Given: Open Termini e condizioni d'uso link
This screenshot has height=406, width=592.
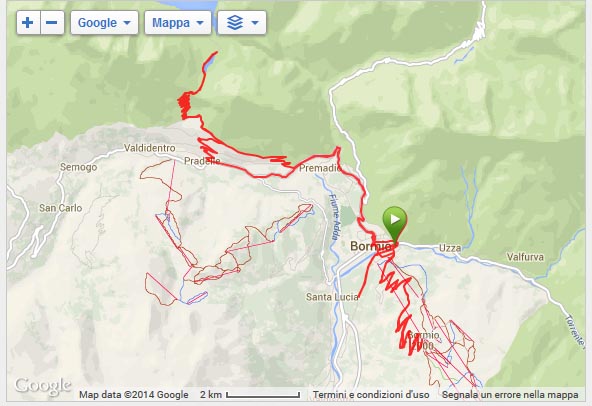Looking at the screenshot, I should point(371,395).
